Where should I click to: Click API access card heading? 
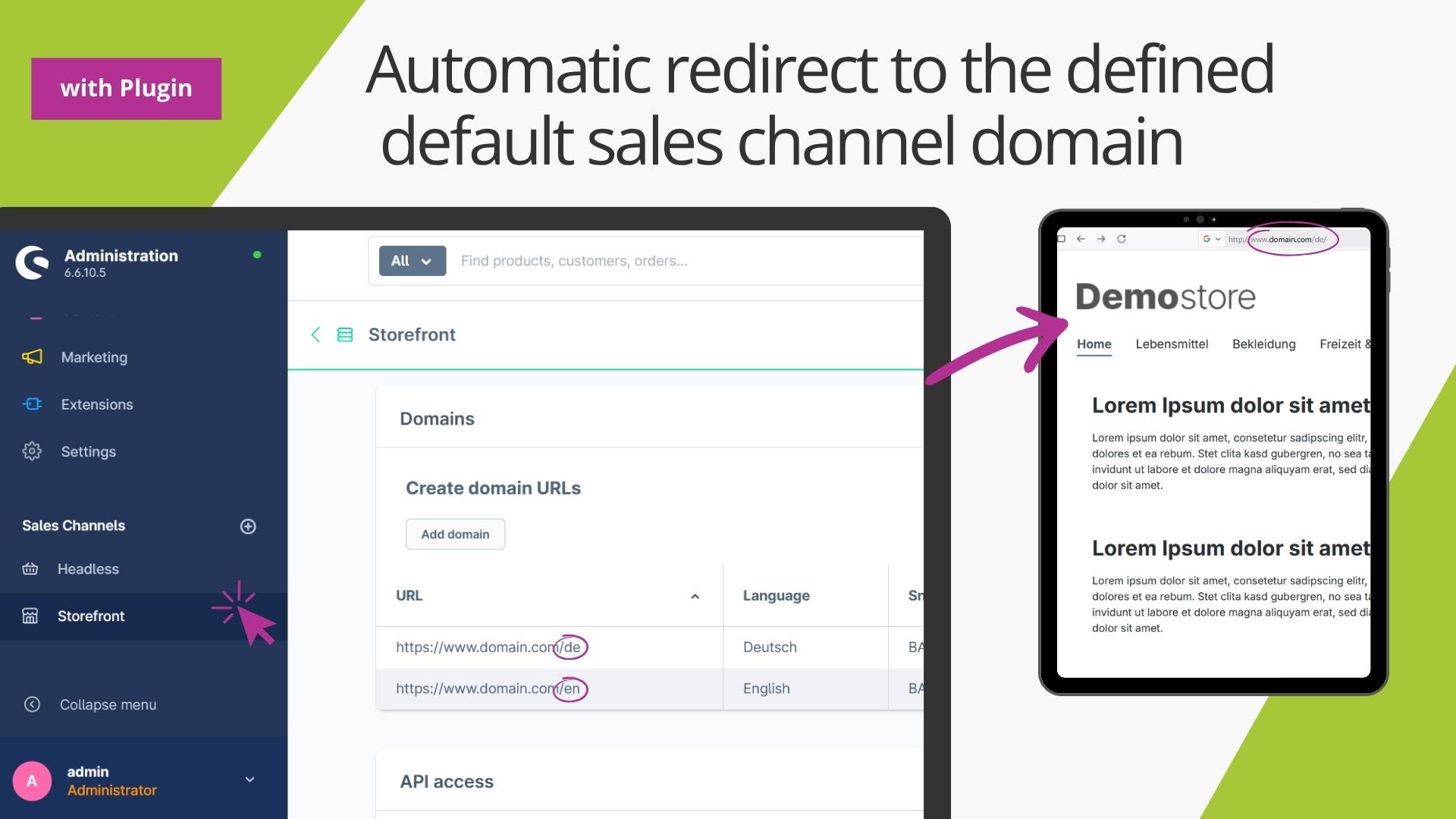pyautogui.click(x=447, y=781)
